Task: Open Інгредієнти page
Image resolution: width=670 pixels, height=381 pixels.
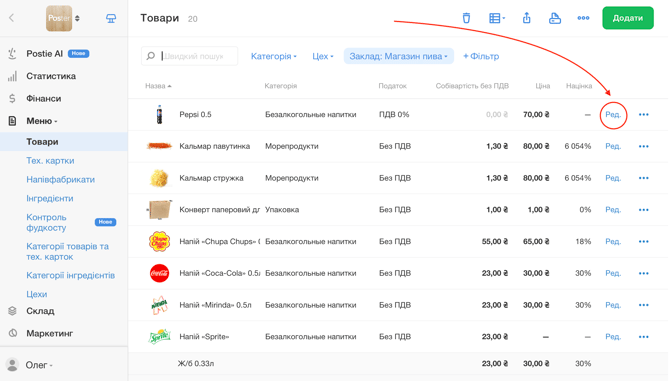Action: pyautogui.click(x=50, y=198)
